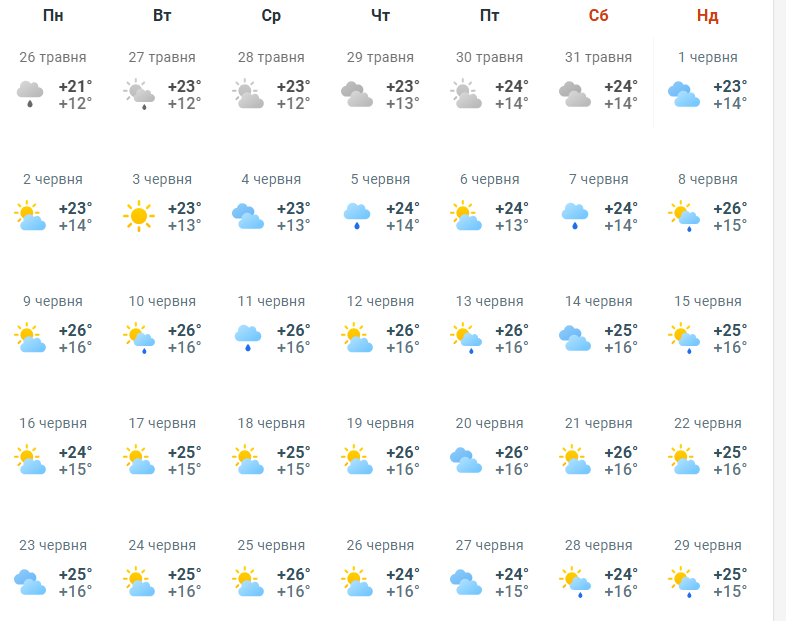This screenshot has width=786, height=621.
Task: Click the Пн weekday header
Action: coord(53,16)
